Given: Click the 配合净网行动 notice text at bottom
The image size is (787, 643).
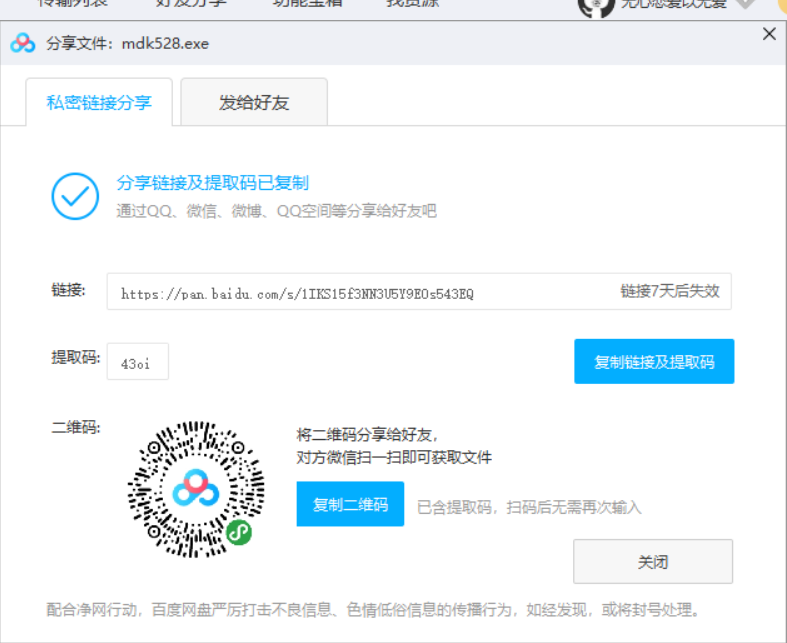Looking at the screenshot, I should click(x=372, y=610).
